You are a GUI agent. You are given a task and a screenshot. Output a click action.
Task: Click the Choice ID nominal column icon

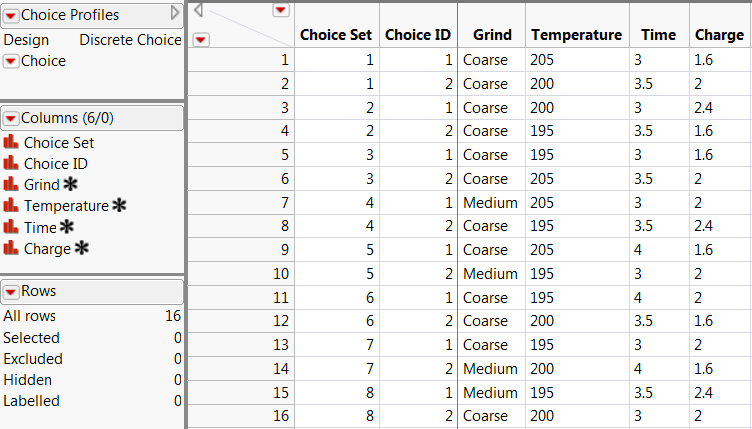click(12, 164)
